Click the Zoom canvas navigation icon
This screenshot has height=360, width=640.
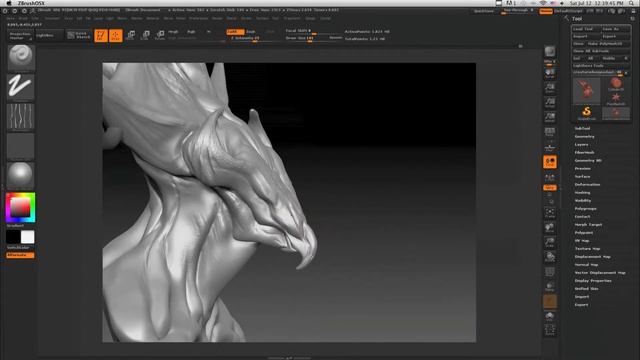[x=550, y=88]
